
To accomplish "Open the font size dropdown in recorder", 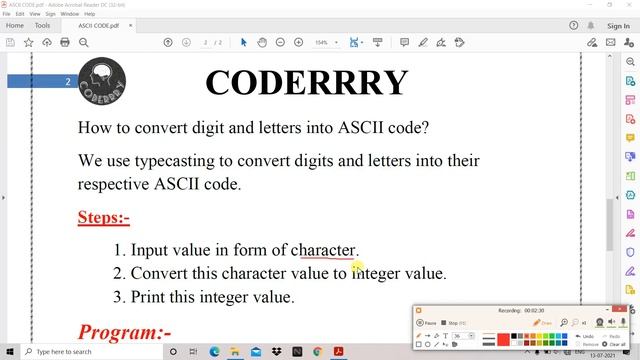I will click(x=471, y=336).
